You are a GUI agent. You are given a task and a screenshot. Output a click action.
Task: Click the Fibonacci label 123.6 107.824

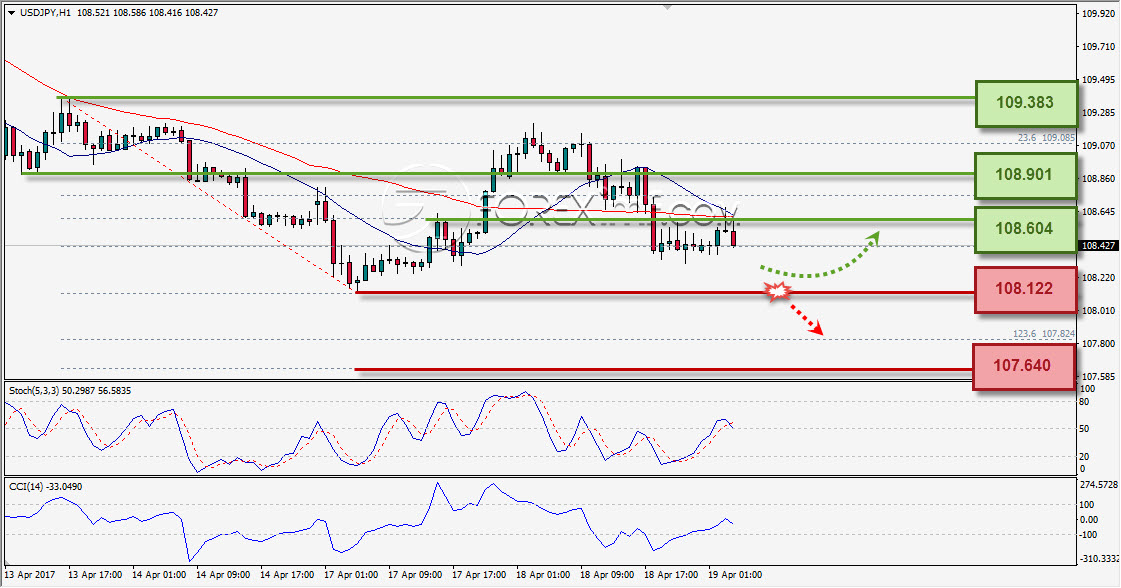1044,334
